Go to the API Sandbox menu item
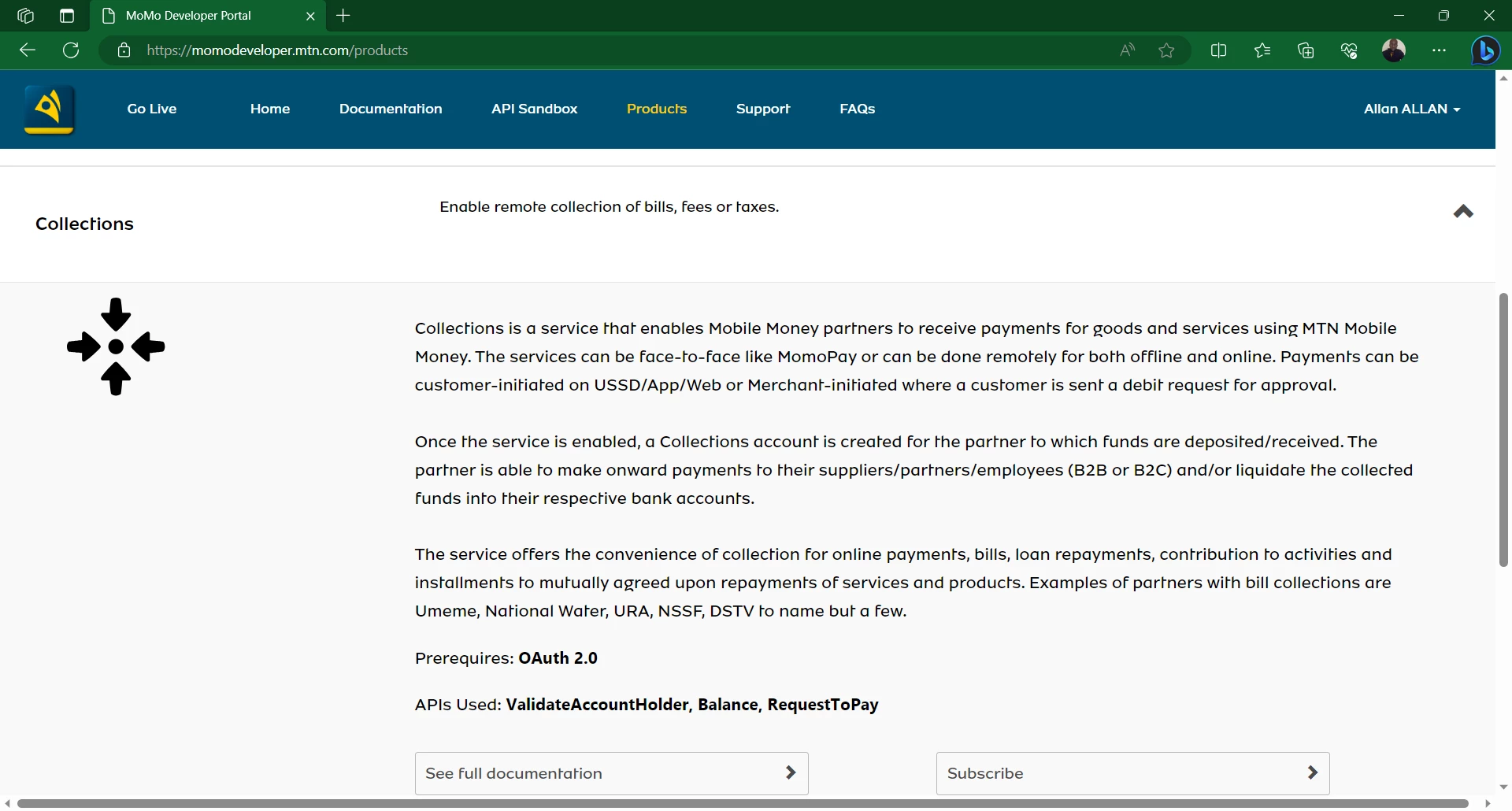 tap(535, 109)
